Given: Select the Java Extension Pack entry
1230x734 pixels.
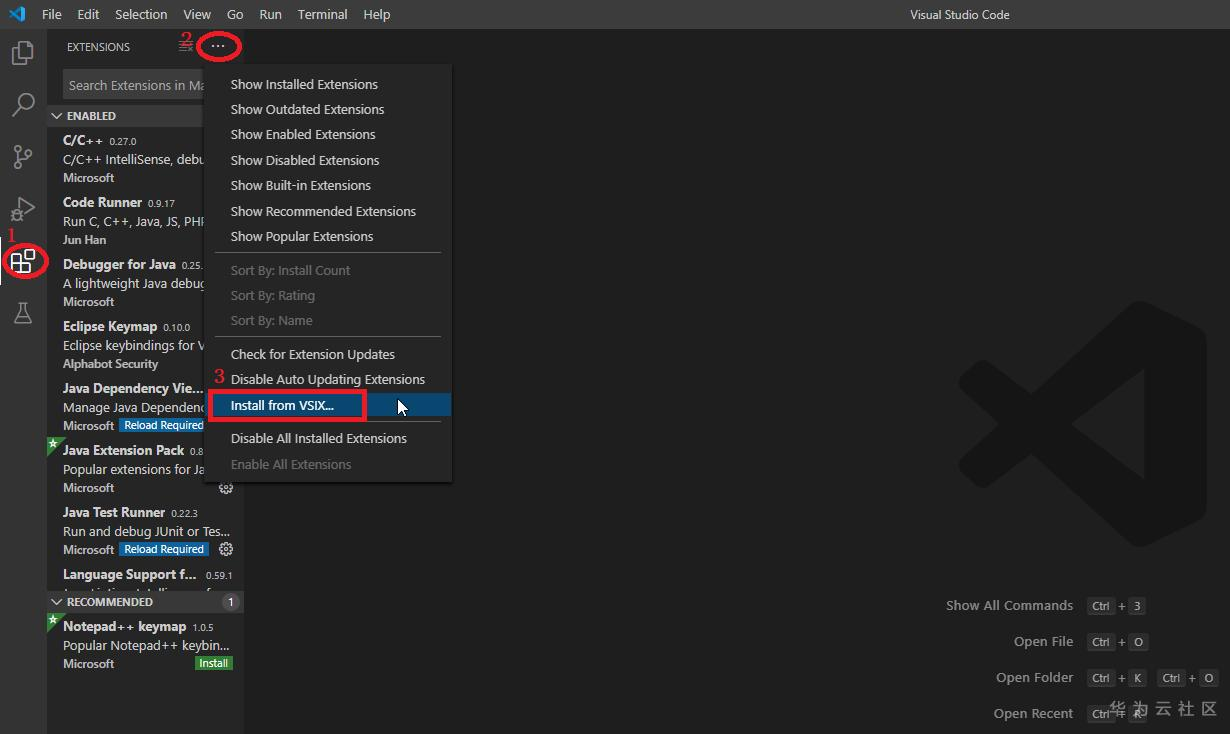Looking at the screenshot, I should pos(126,469).
